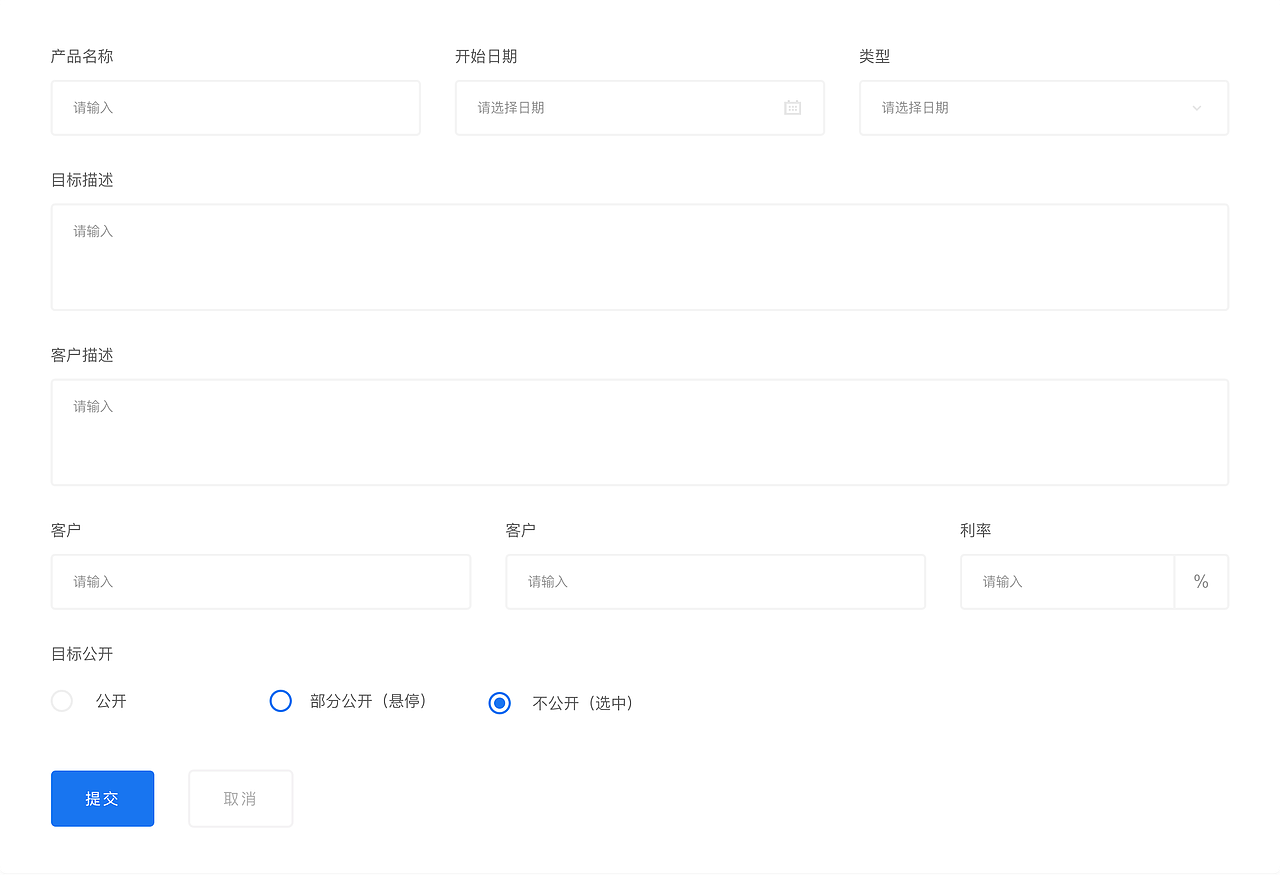Open the calendar icon in 开始日期 field
This screenshot has width=1280, height=875.
[x=792, y=107]
